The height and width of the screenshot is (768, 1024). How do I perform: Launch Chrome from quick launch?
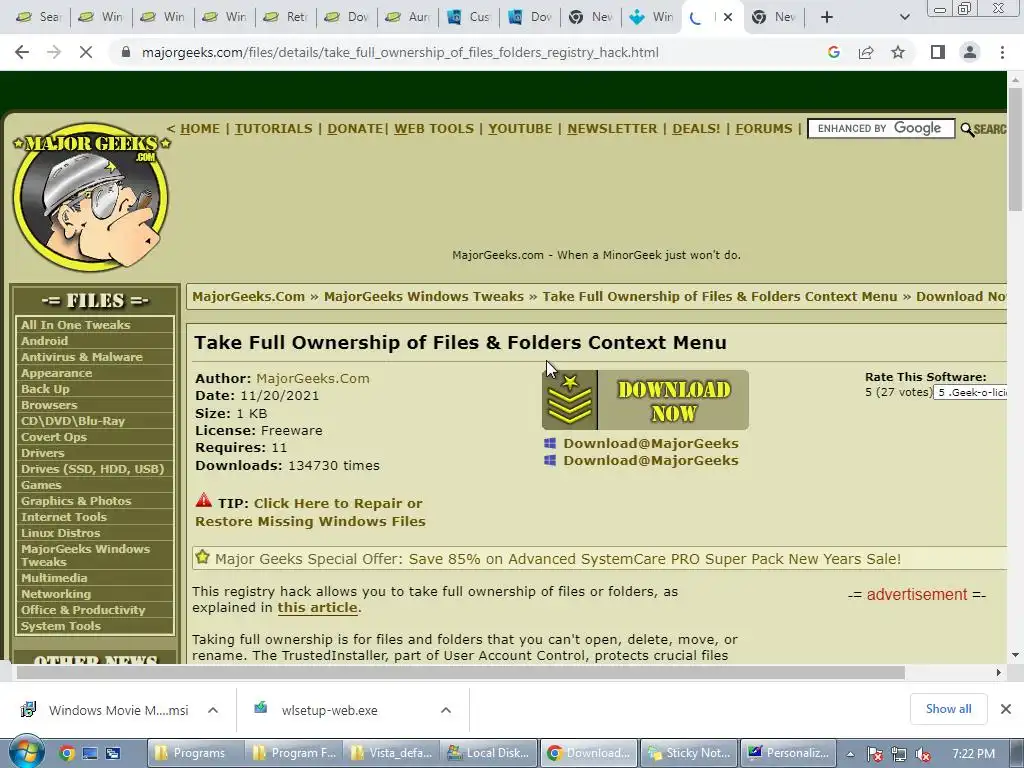point(66,753)
